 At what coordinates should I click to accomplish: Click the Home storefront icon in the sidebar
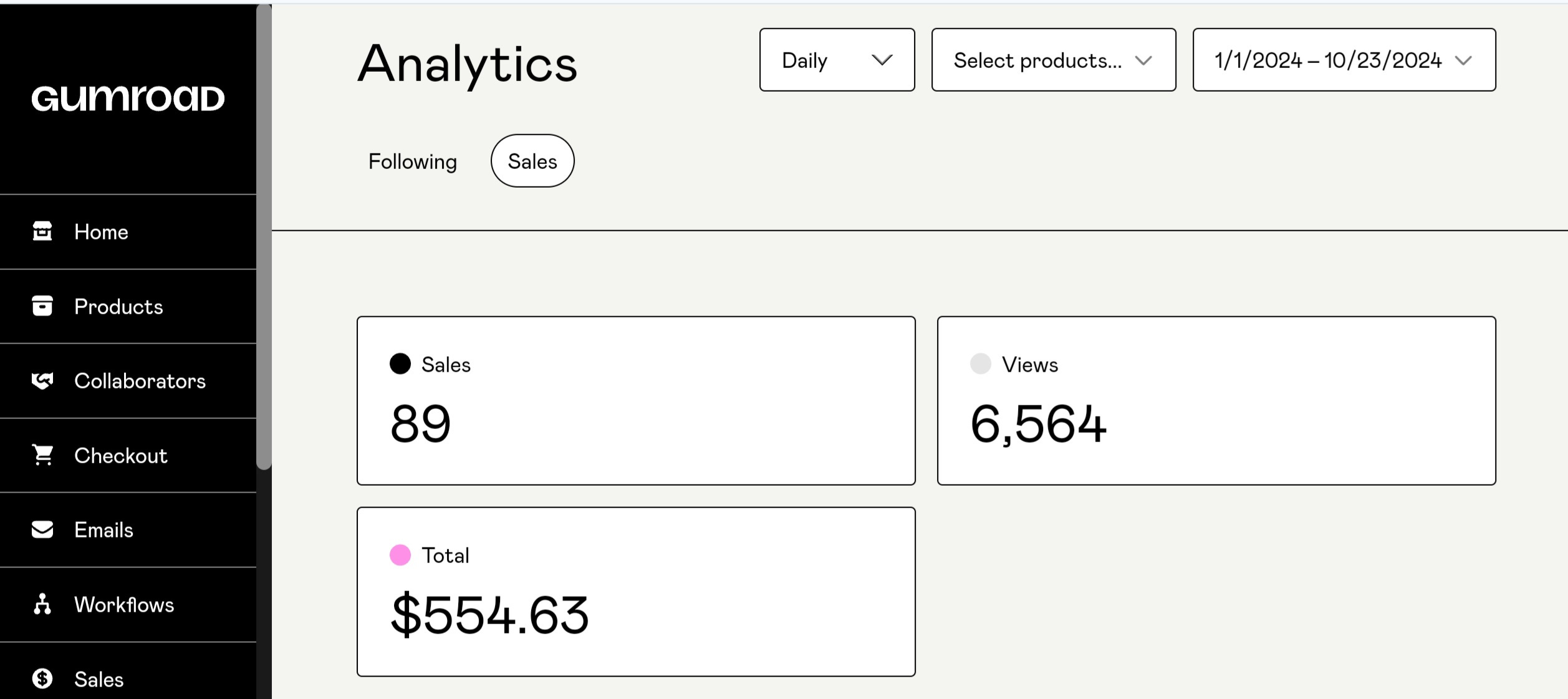click(x=42, y=231)
